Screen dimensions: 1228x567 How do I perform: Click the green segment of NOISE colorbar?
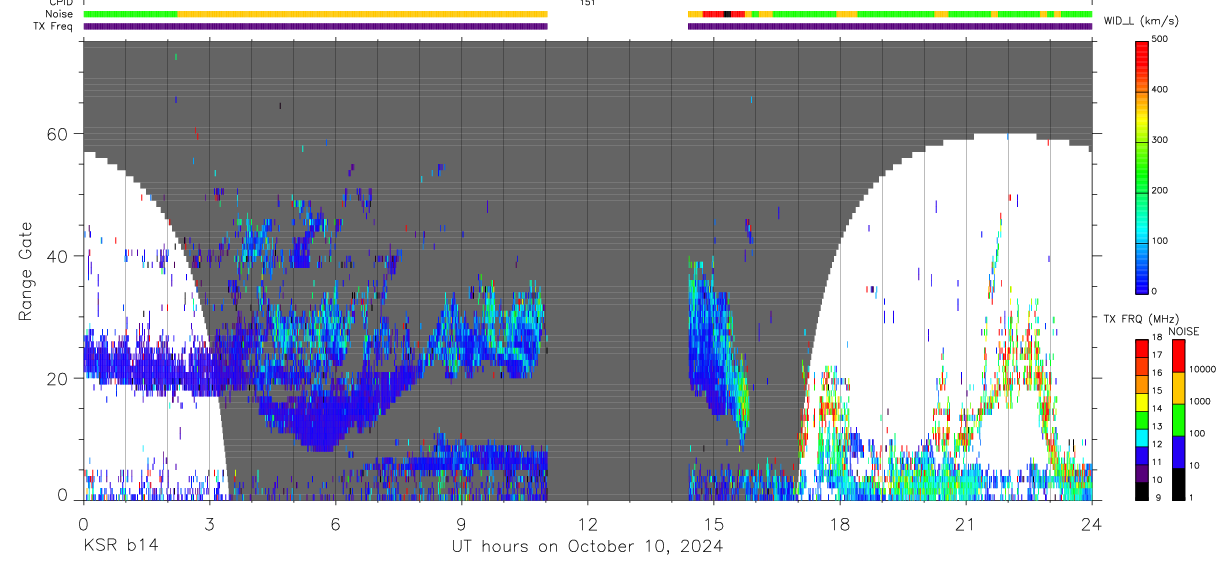[x=1178, y=419]
